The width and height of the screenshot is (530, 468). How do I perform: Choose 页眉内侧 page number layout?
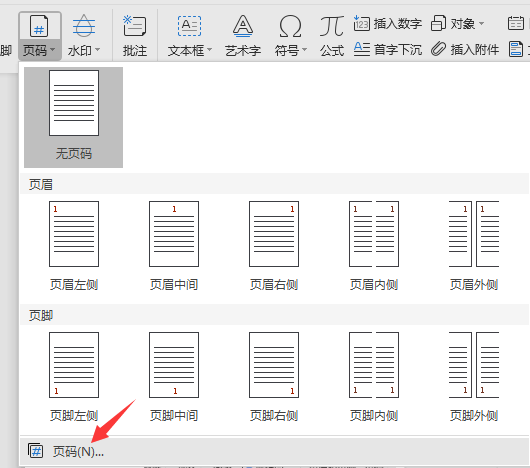(x=374, y=246)
